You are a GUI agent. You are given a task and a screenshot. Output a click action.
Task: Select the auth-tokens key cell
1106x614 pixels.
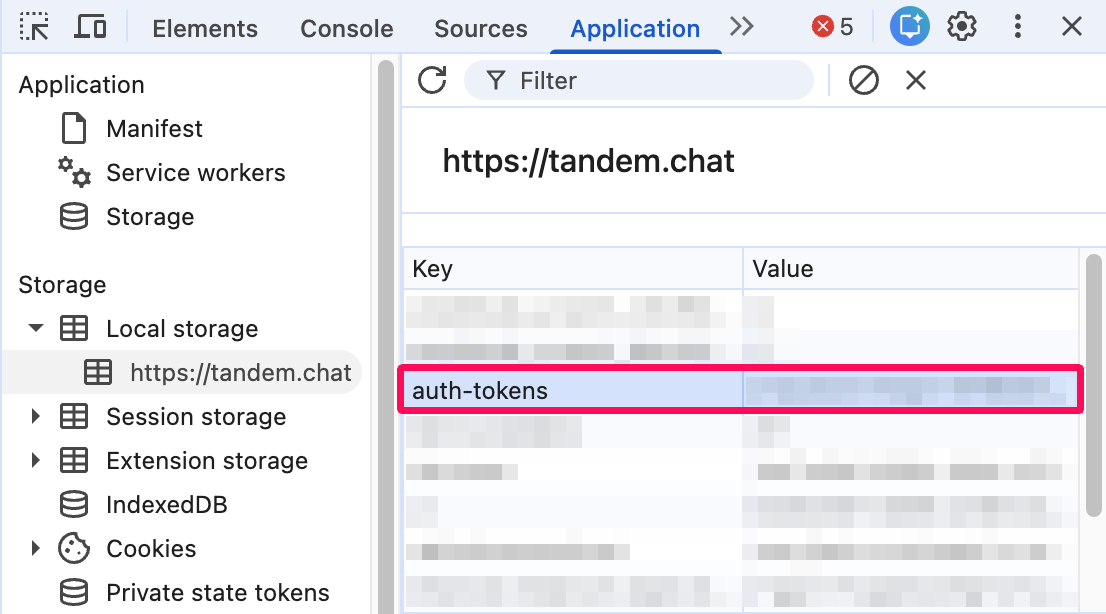click(x=573, y=390)
